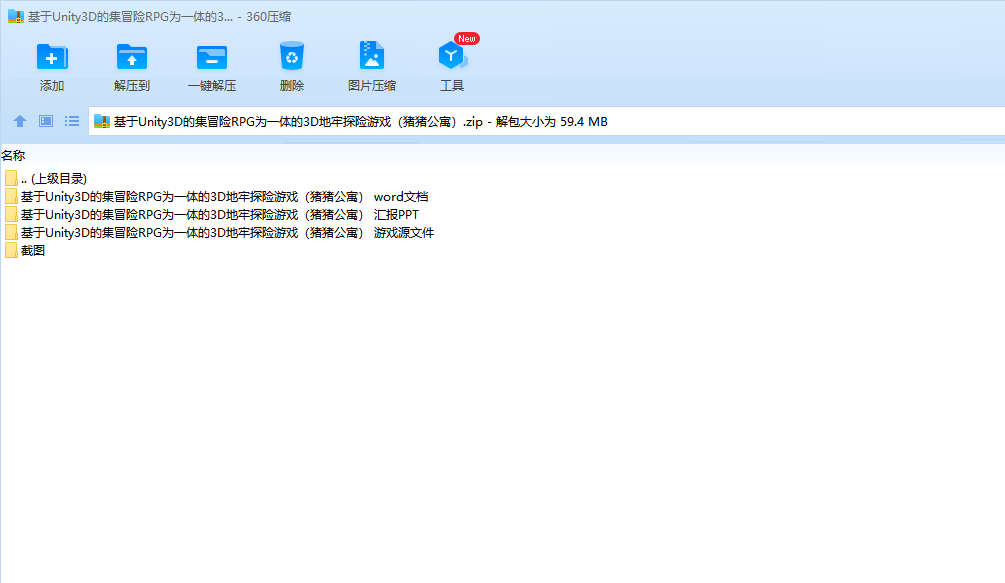Click the 一键解压 one-click extract icon
The height and width of the screenshot is (583, 1005).
coord(212,57)
